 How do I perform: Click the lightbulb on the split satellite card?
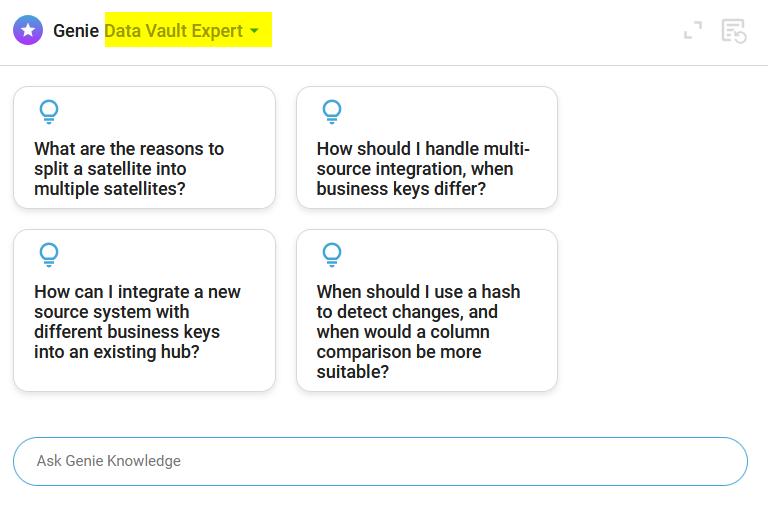coord(48,111)
